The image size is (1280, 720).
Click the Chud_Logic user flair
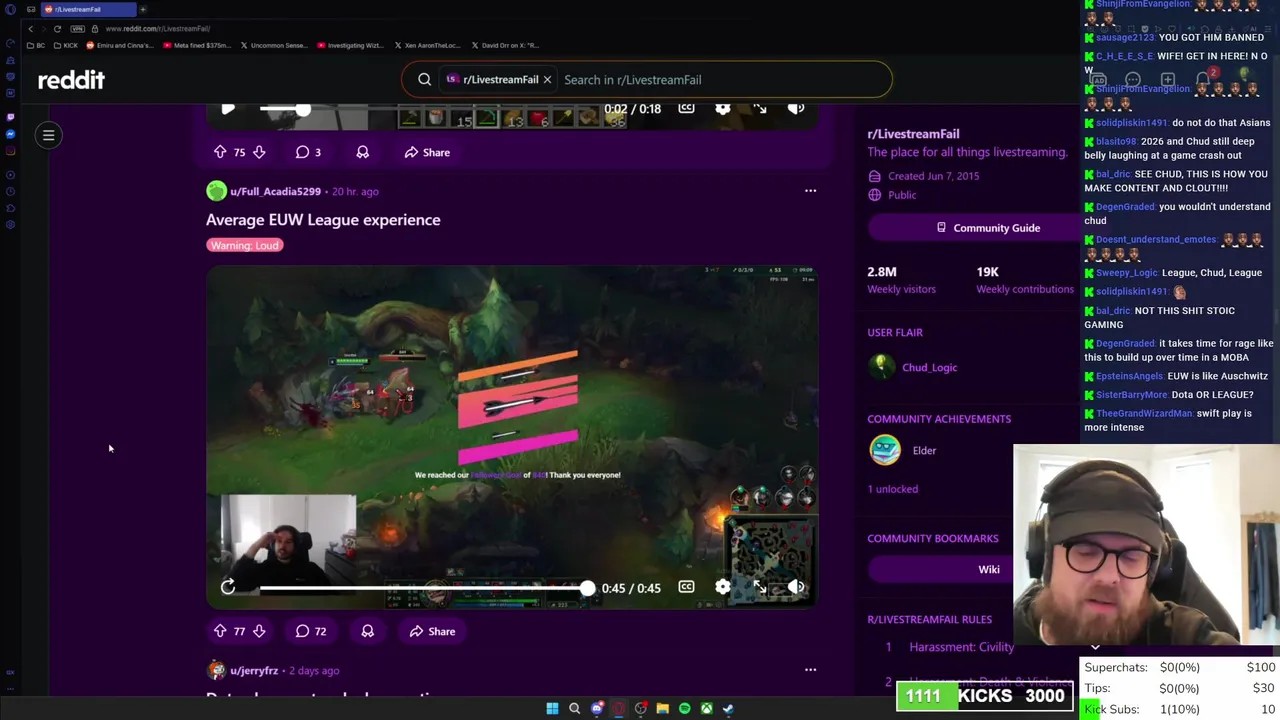[930, 367]
